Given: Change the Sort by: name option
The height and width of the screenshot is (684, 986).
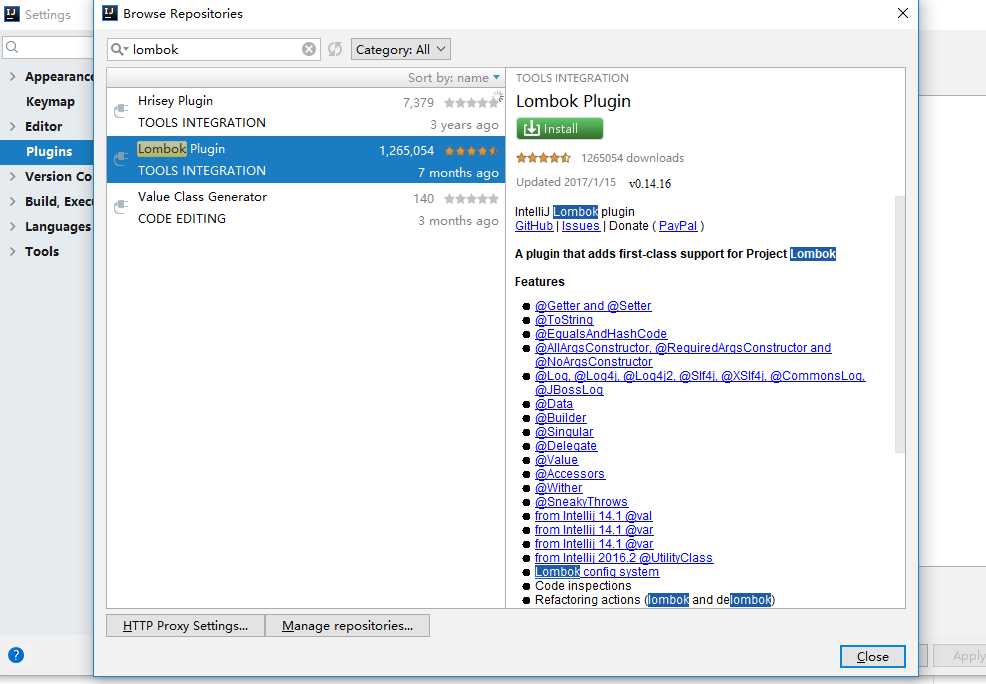Looking at the screenshot, I should (x=454, y=77).
